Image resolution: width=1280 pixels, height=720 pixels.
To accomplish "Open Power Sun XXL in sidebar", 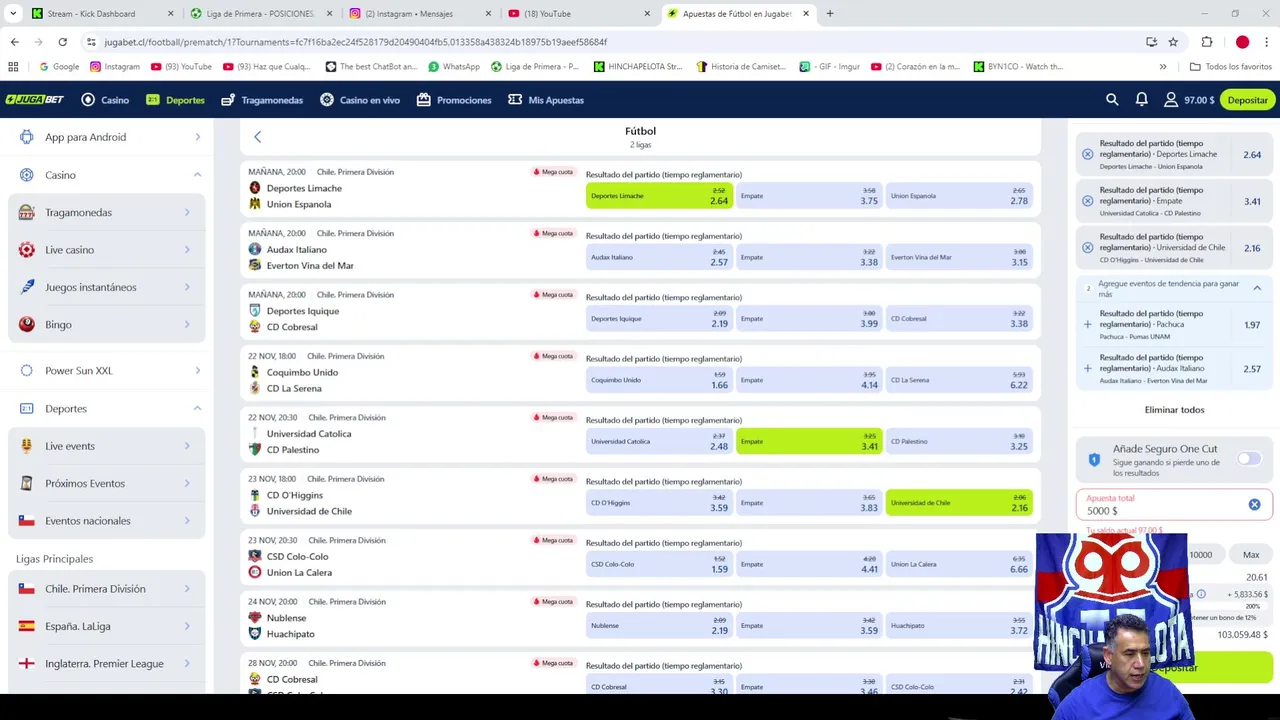I will pos(107,371).
